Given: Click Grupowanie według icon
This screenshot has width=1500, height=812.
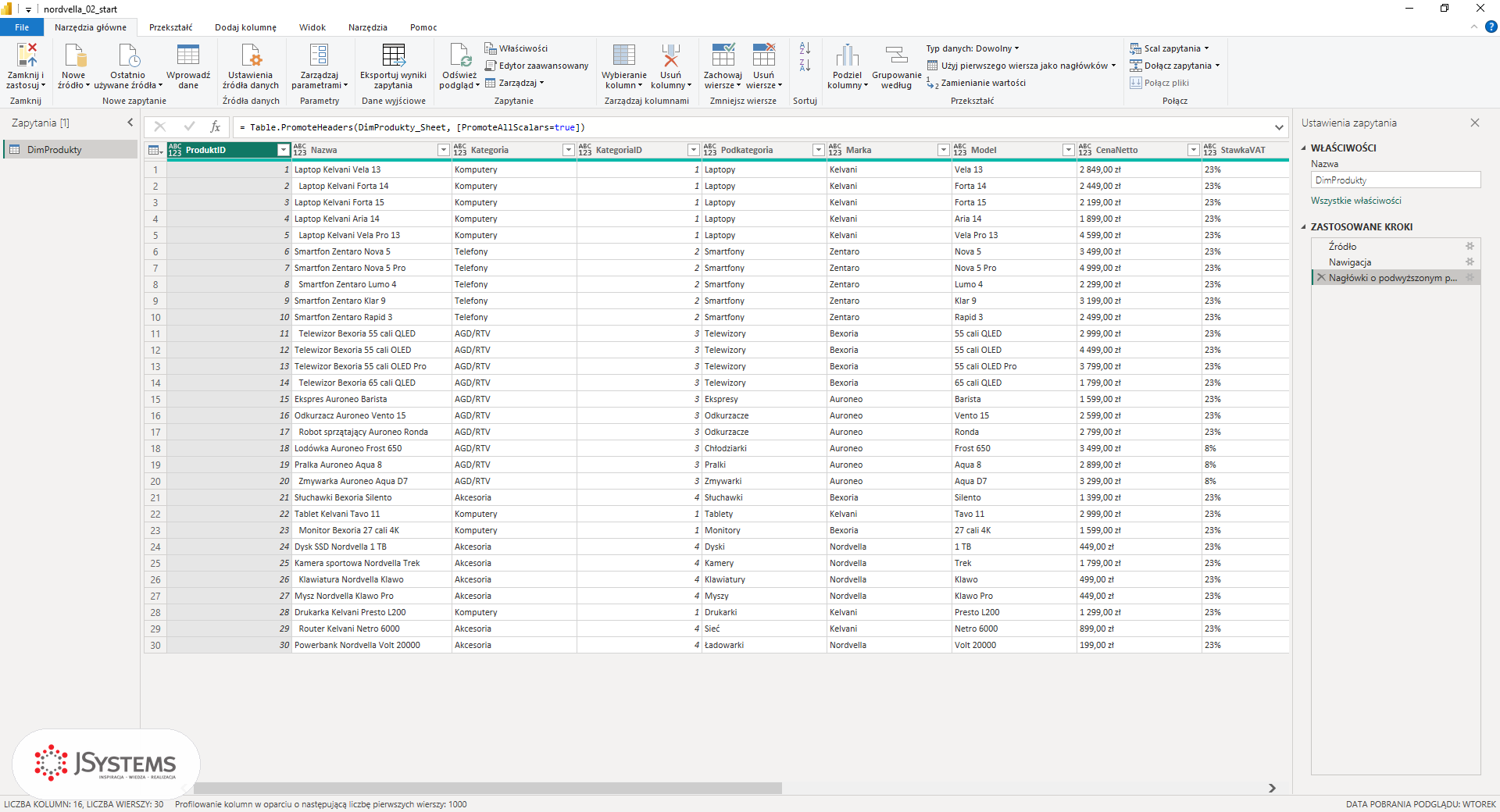Looking at the screenshot, I should (896, 55).
